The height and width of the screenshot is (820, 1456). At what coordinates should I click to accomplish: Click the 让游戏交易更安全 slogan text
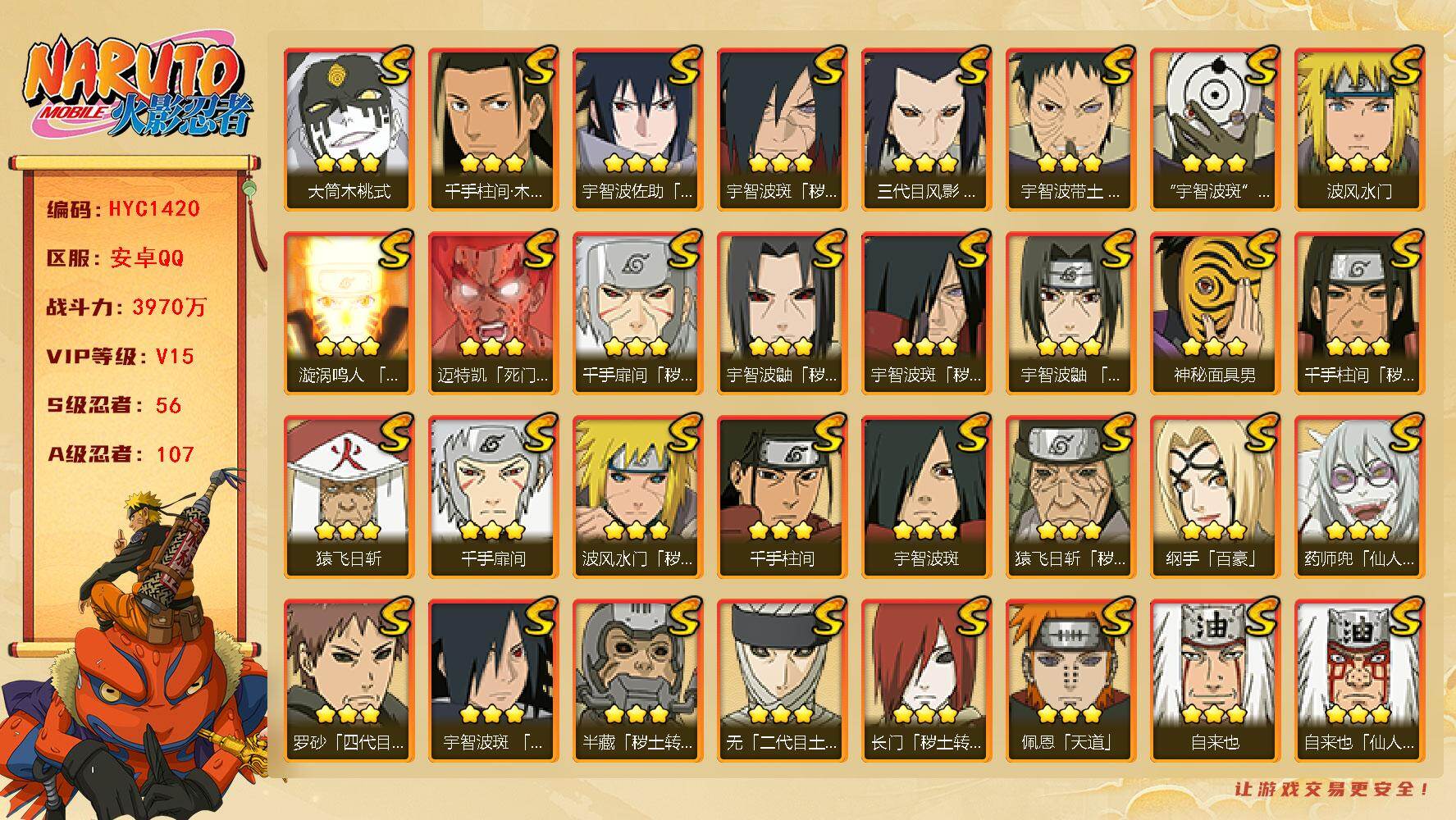click(1332, 789)
